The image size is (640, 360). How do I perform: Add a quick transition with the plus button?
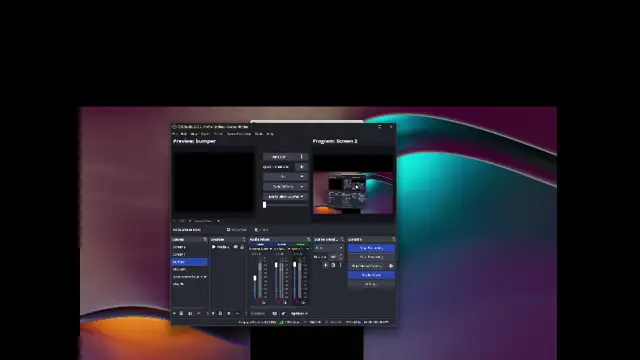(302, 167)
